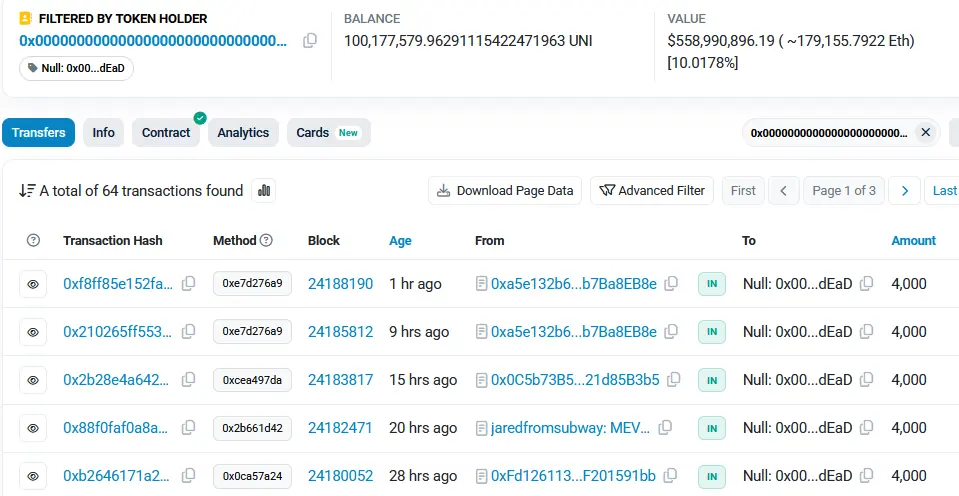Preview transaction 0x2b28e4a642 with eye icon
Screen dimensions: 959x496
pyautogui.click(x=33, y=380)
